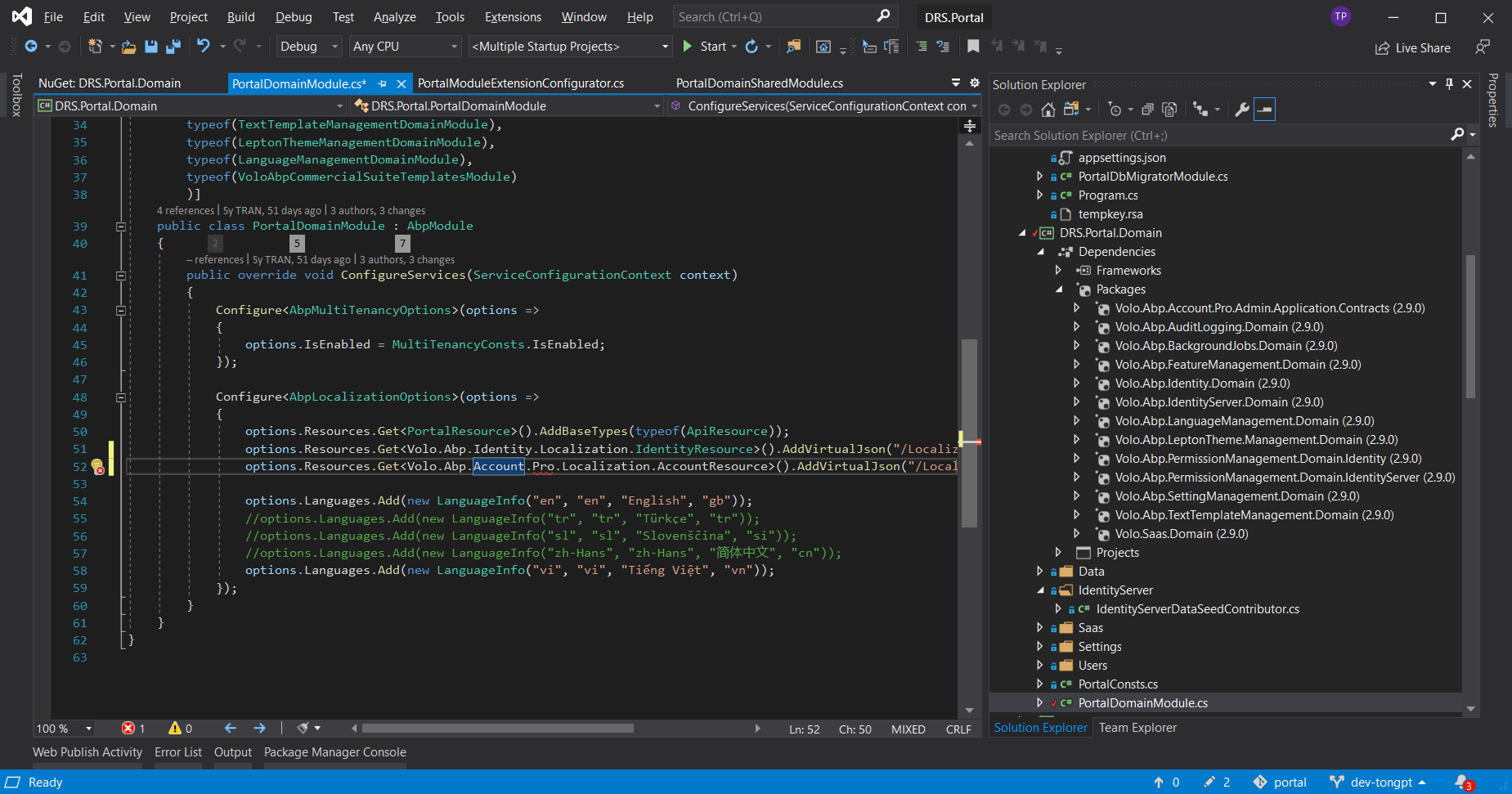This screenshot has width=1512, height=794.
Task: Click the Open File folder icon
Action: point(128,47)
